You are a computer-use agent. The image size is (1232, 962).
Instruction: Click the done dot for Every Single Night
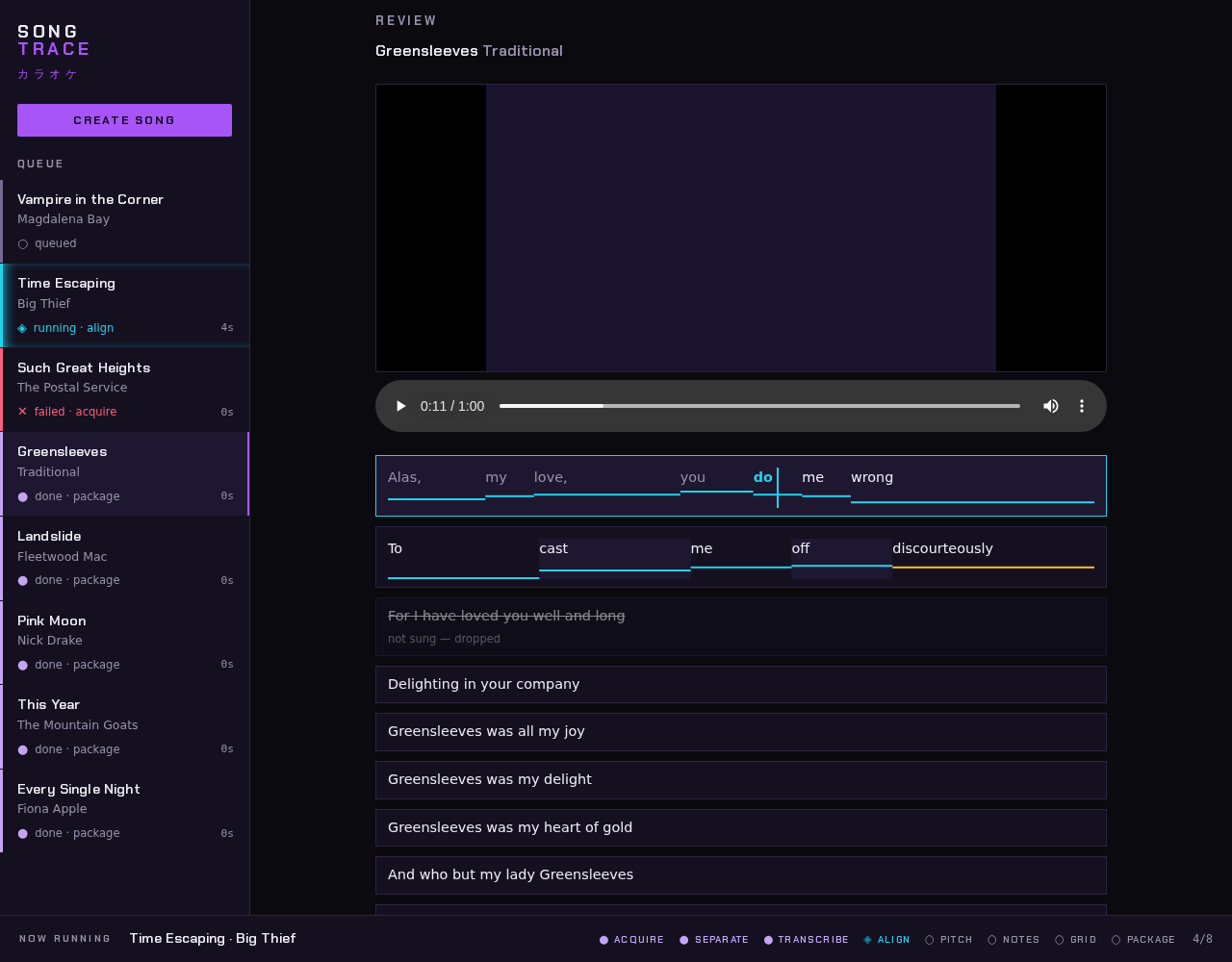(x=23, y=833)
